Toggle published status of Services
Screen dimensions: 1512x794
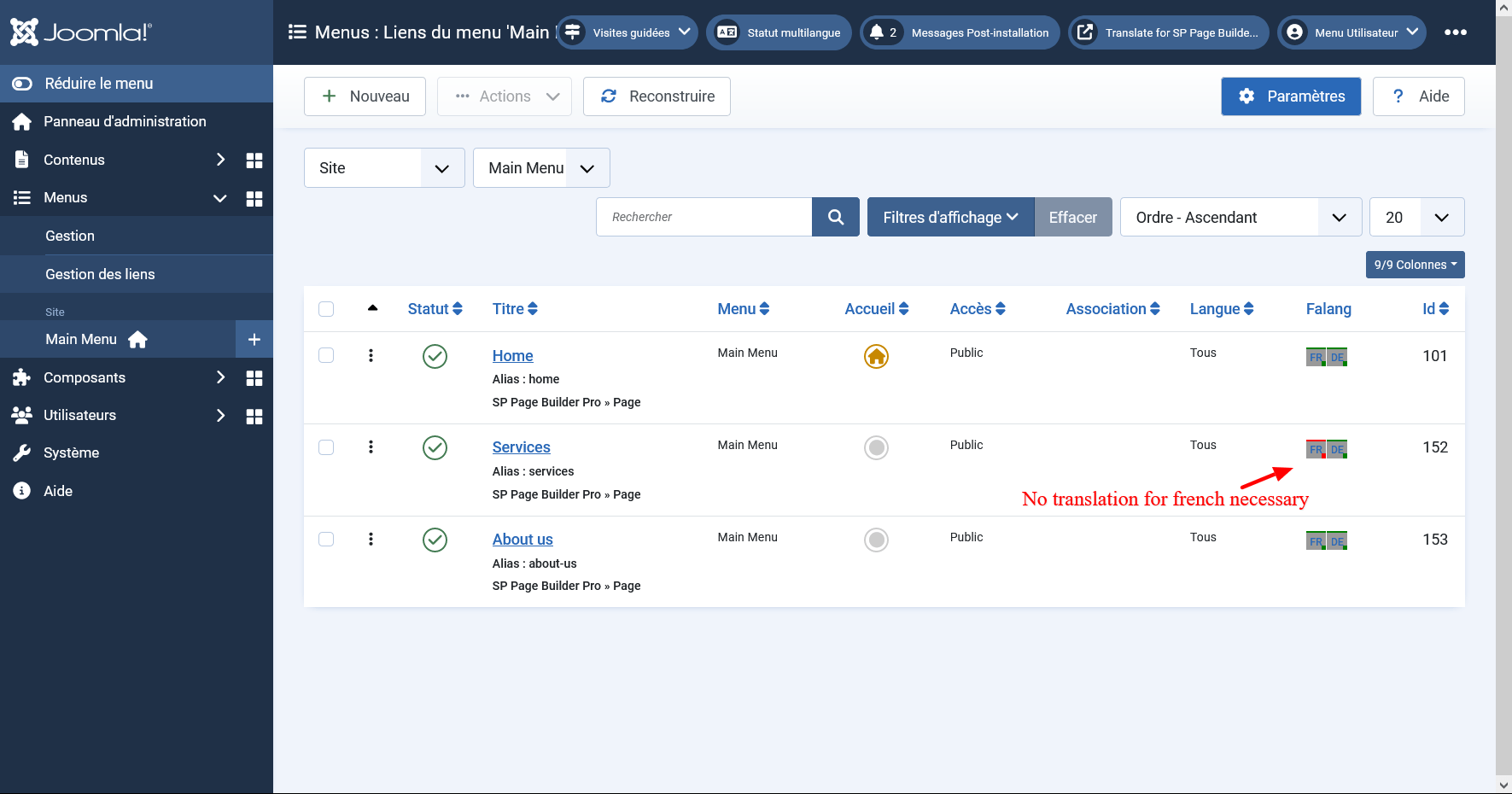point(435,447)
